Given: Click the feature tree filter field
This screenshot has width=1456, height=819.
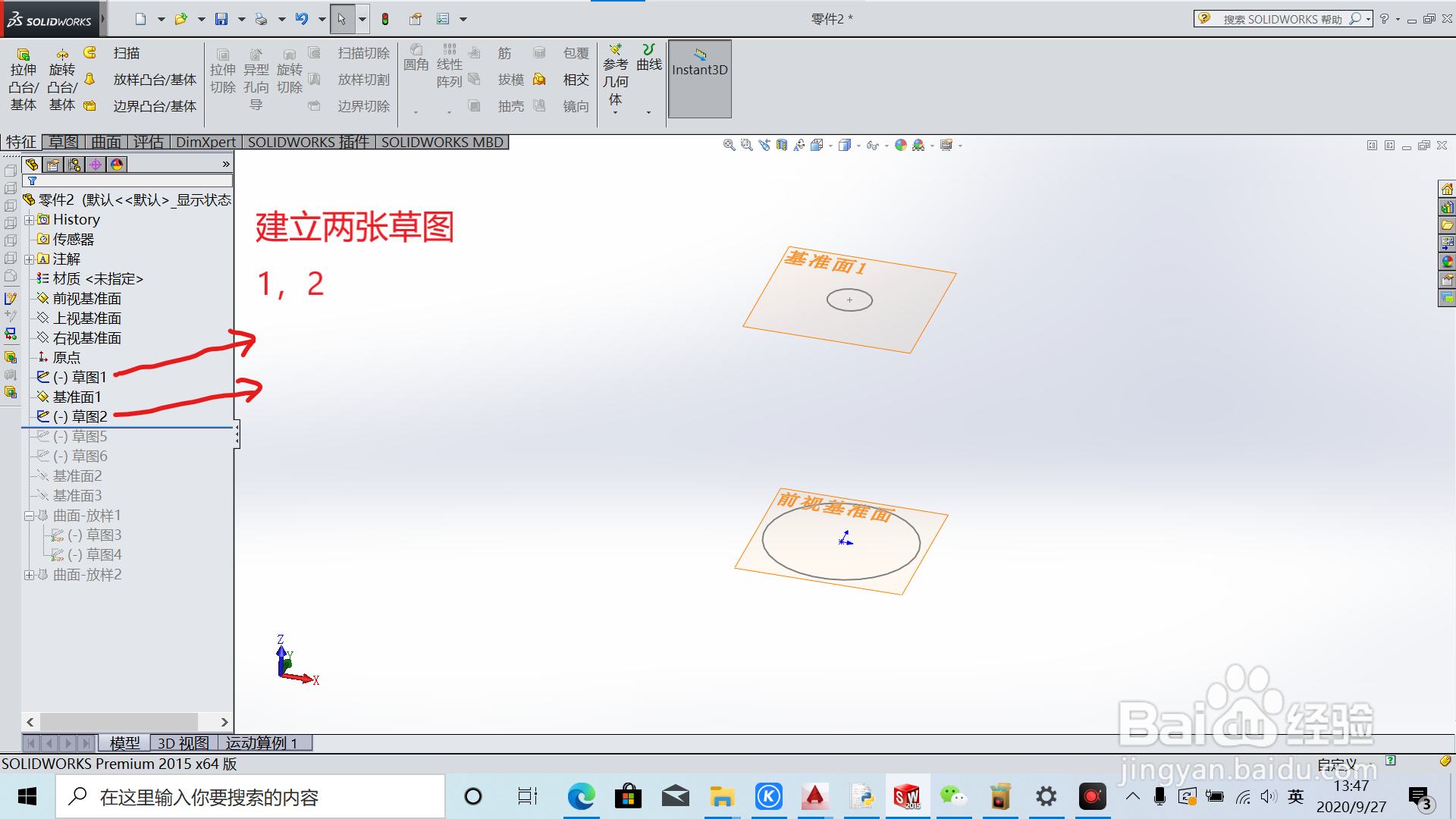Looking at the screenshot, I should pos(127,181).
